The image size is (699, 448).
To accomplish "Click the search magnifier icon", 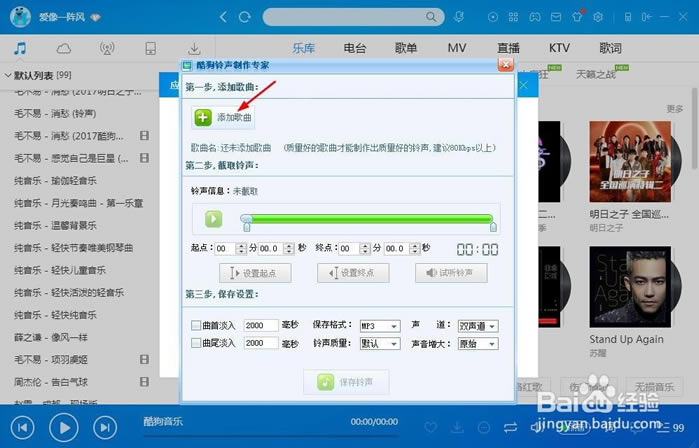I will [431, 17].
